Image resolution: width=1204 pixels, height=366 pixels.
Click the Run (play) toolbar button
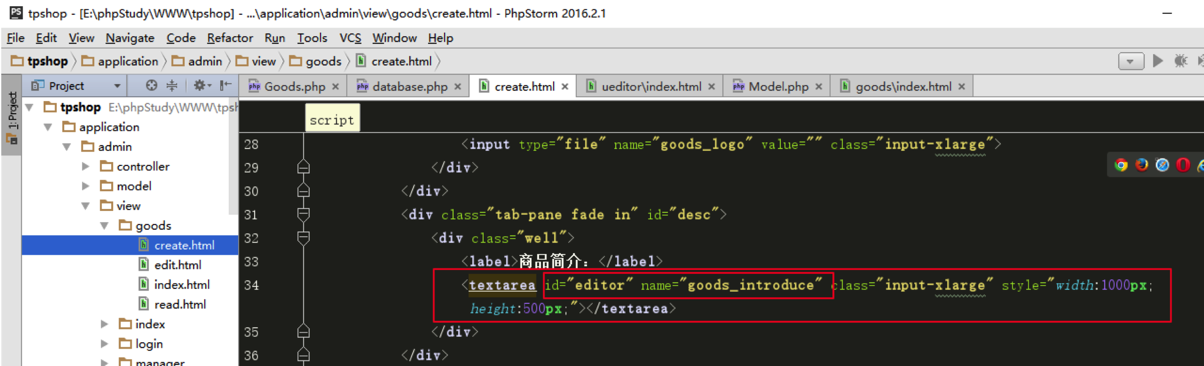click(1158, 61)
